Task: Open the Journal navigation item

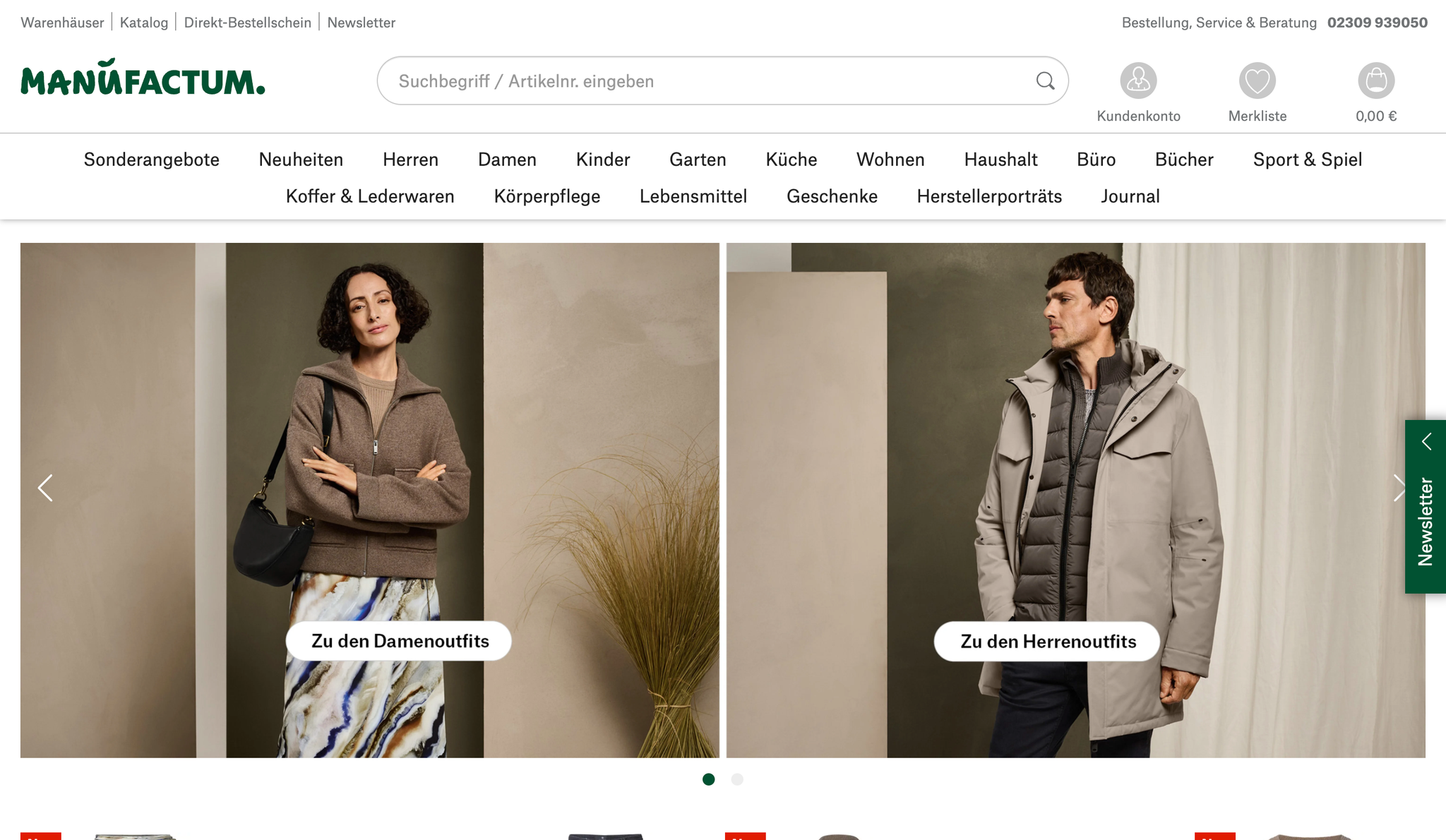Action: (x=1130, y=196)
